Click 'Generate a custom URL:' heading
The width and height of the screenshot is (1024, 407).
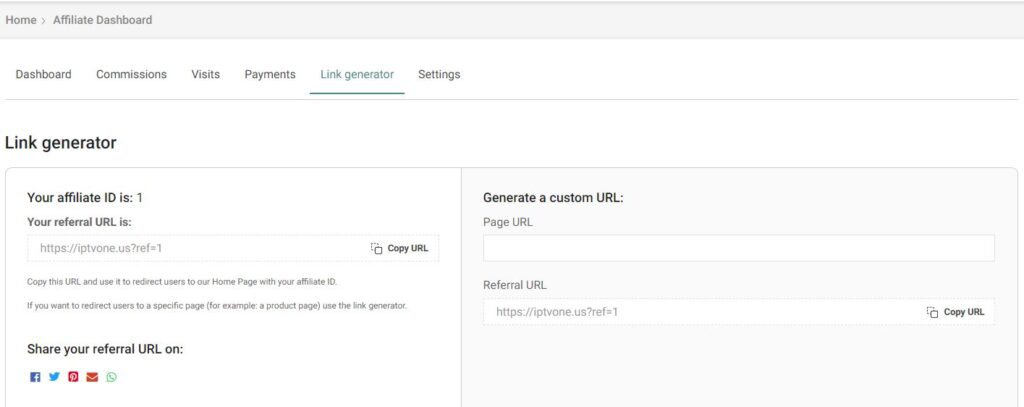tap(553, 198)
